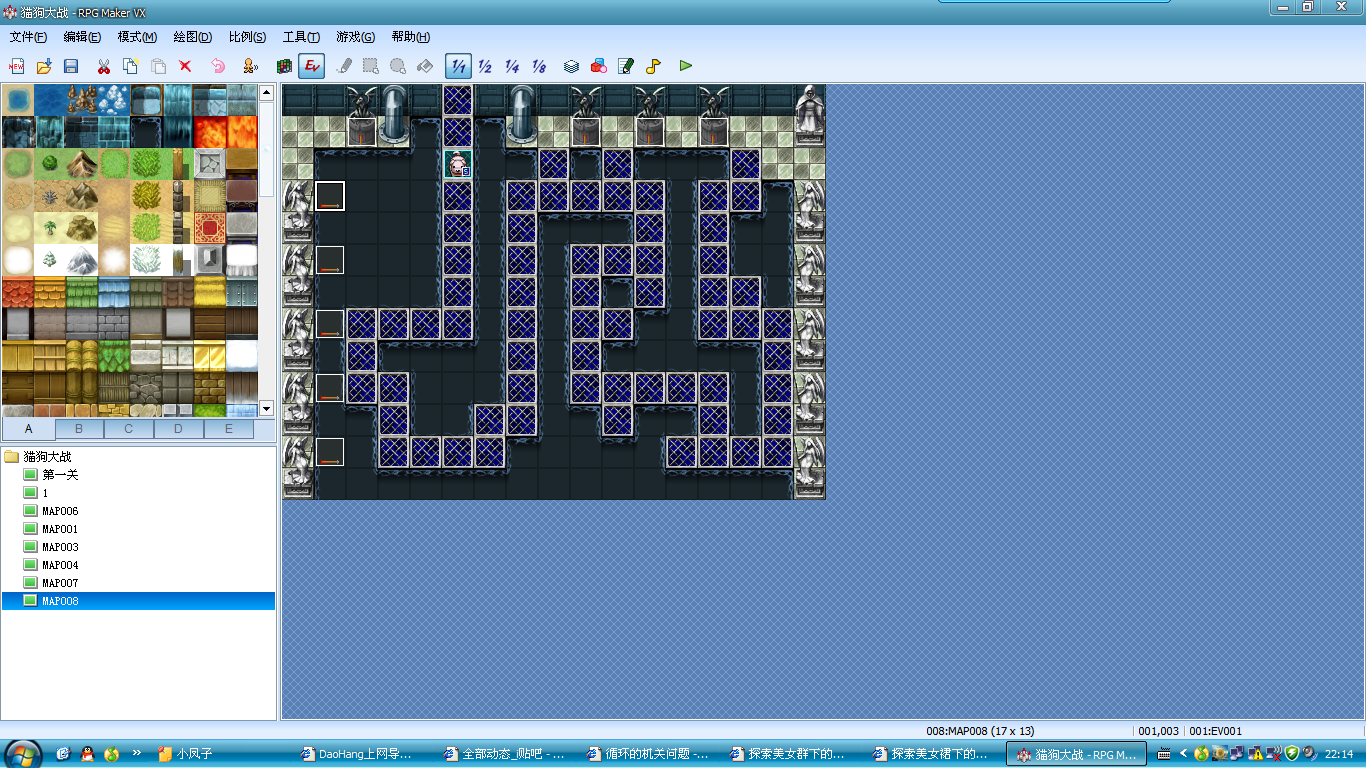
Task: Select the Flood Fill bucket tool
Action: coord(424,66)
